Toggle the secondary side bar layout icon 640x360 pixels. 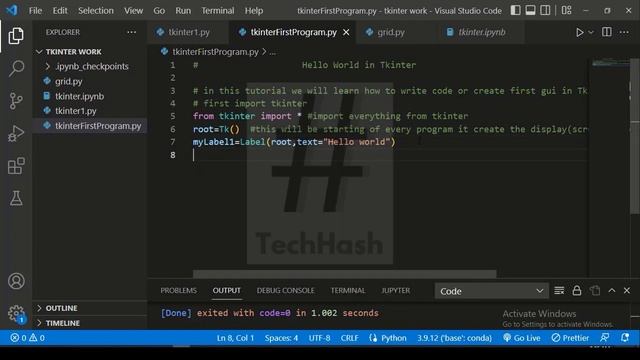point(545,10)
